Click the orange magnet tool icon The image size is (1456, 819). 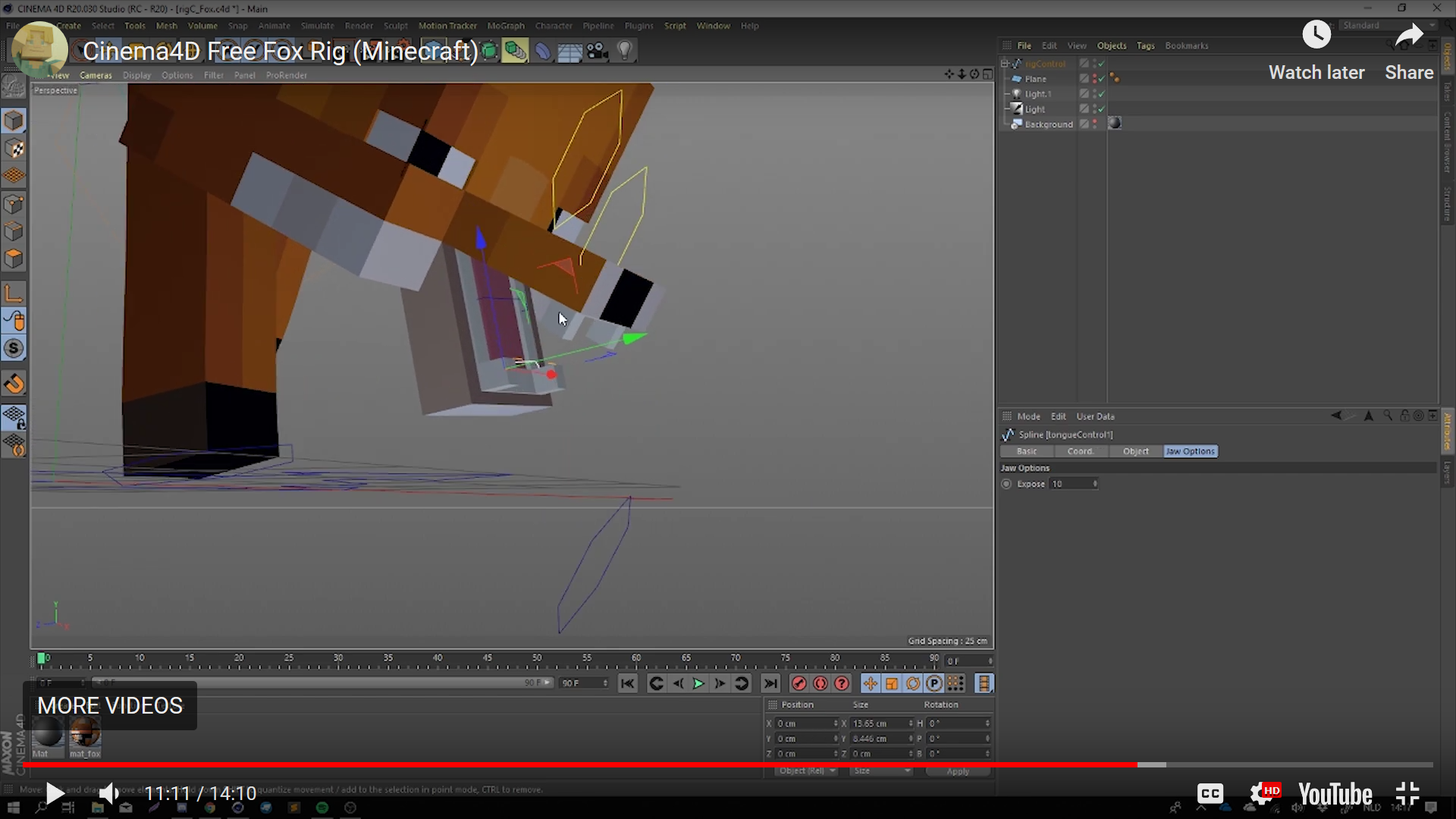click(x=14, y=384)
